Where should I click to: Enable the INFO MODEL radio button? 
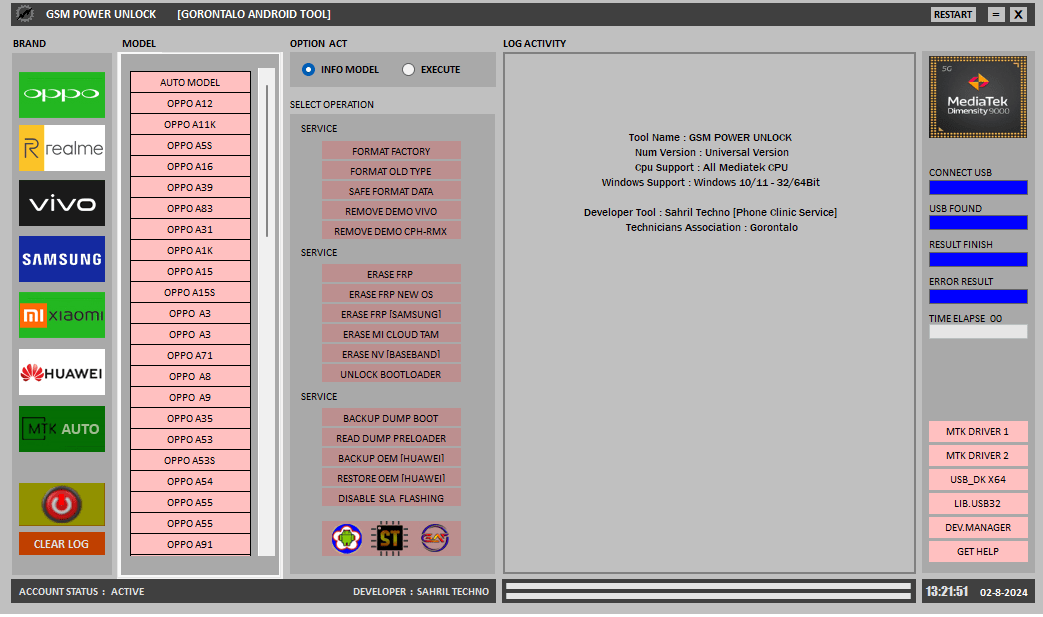click(x=309, y=69)
